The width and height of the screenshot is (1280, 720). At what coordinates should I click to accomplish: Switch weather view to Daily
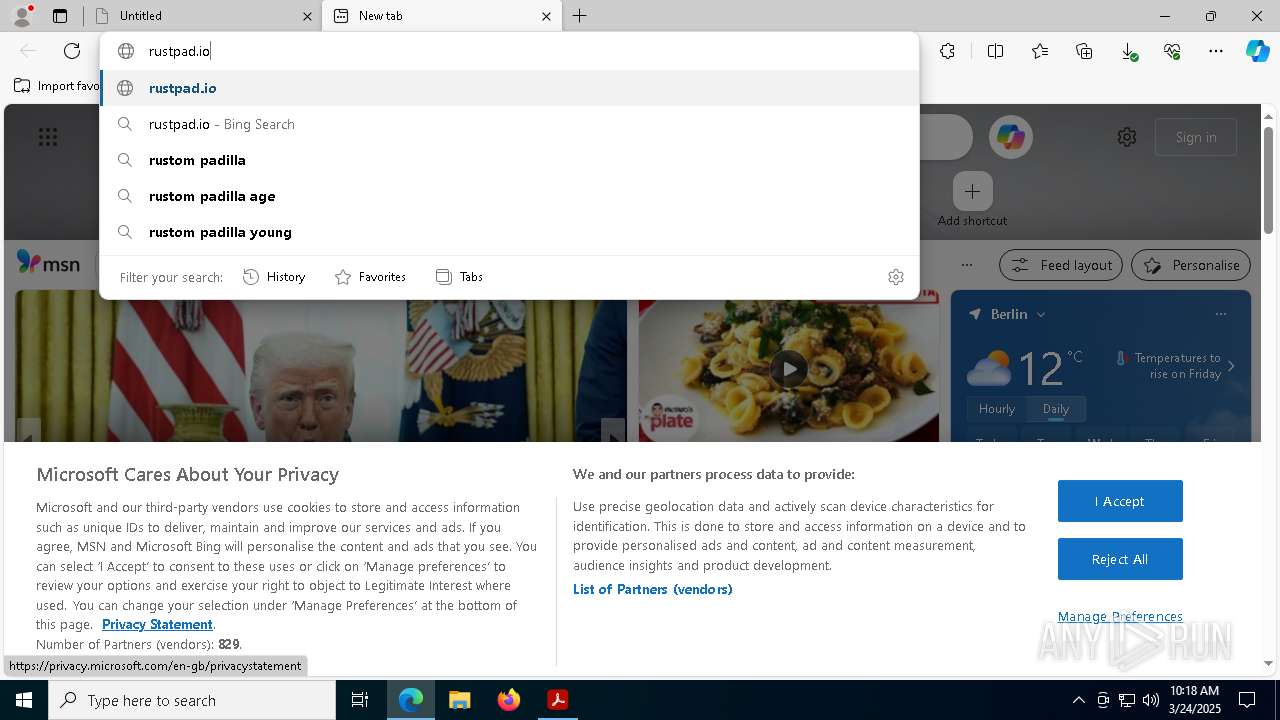pos(1056,409)
